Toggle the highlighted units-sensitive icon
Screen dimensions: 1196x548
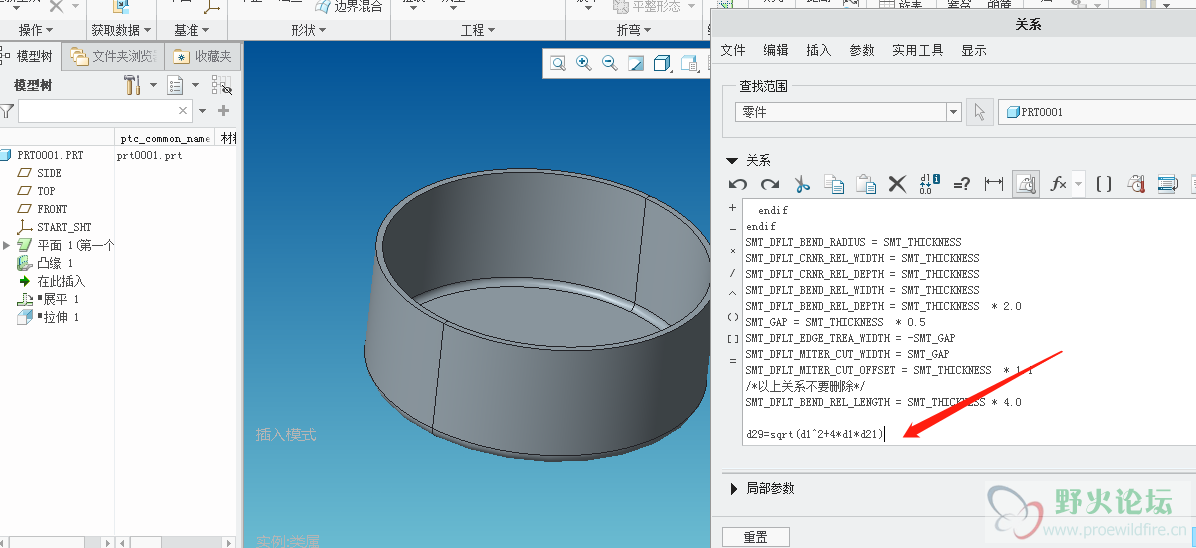coord(1026,184)
